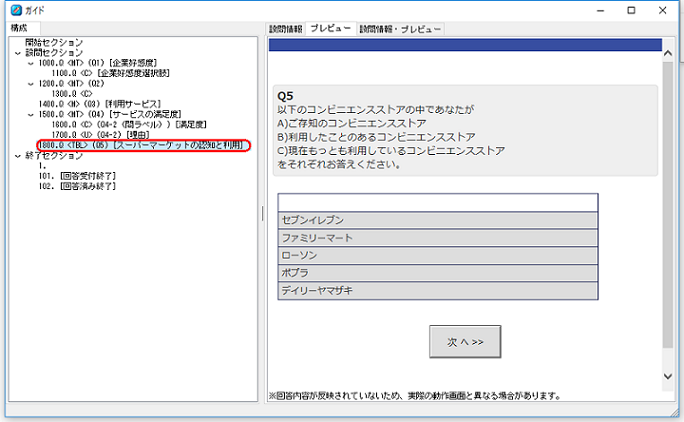Open the 設問情報・プレビュー tab
Image resolution: width=684 pixels, height=422 pixels.
tap(400, 29)
